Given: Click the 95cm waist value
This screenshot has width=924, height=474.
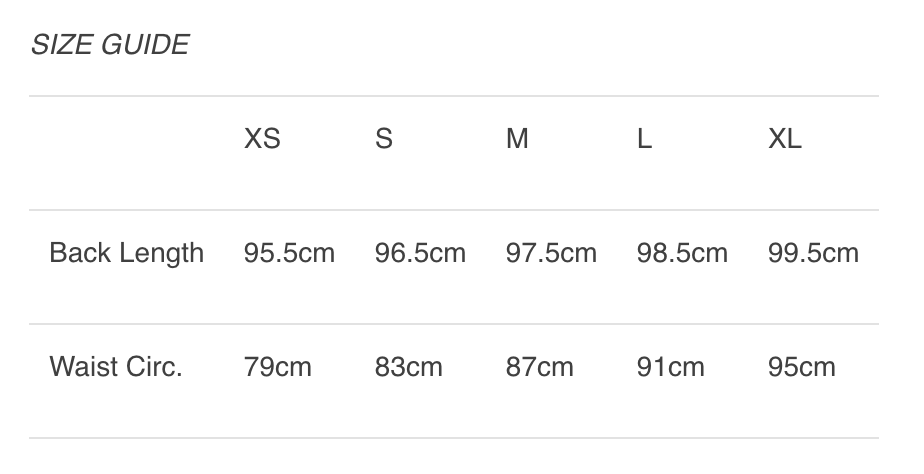Looking at the screenshot, I should pyautogui.click(x=802, y=367).
